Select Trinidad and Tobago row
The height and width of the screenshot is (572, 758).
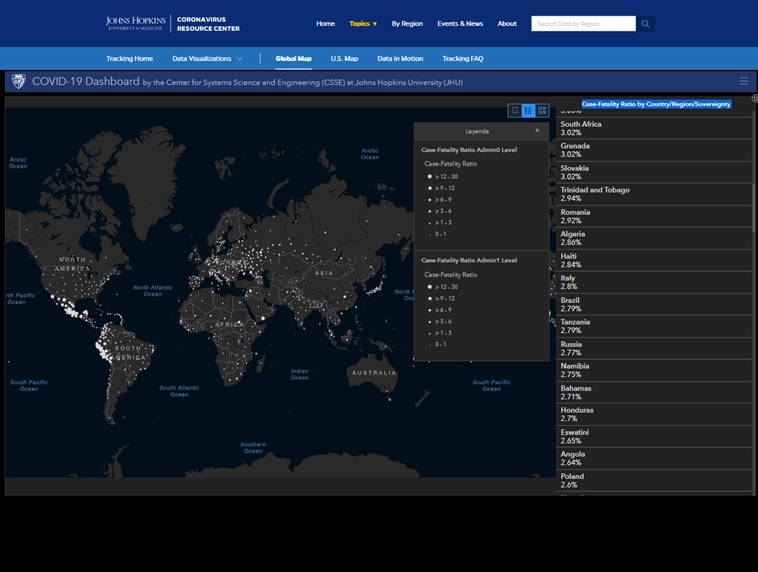(x=654, y=194)
